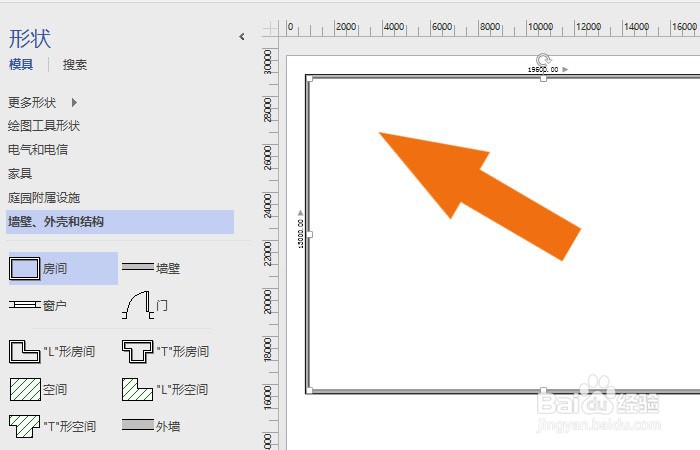
Task: Click the room's left-middle selection handle
Action: [x=309, y=234]
